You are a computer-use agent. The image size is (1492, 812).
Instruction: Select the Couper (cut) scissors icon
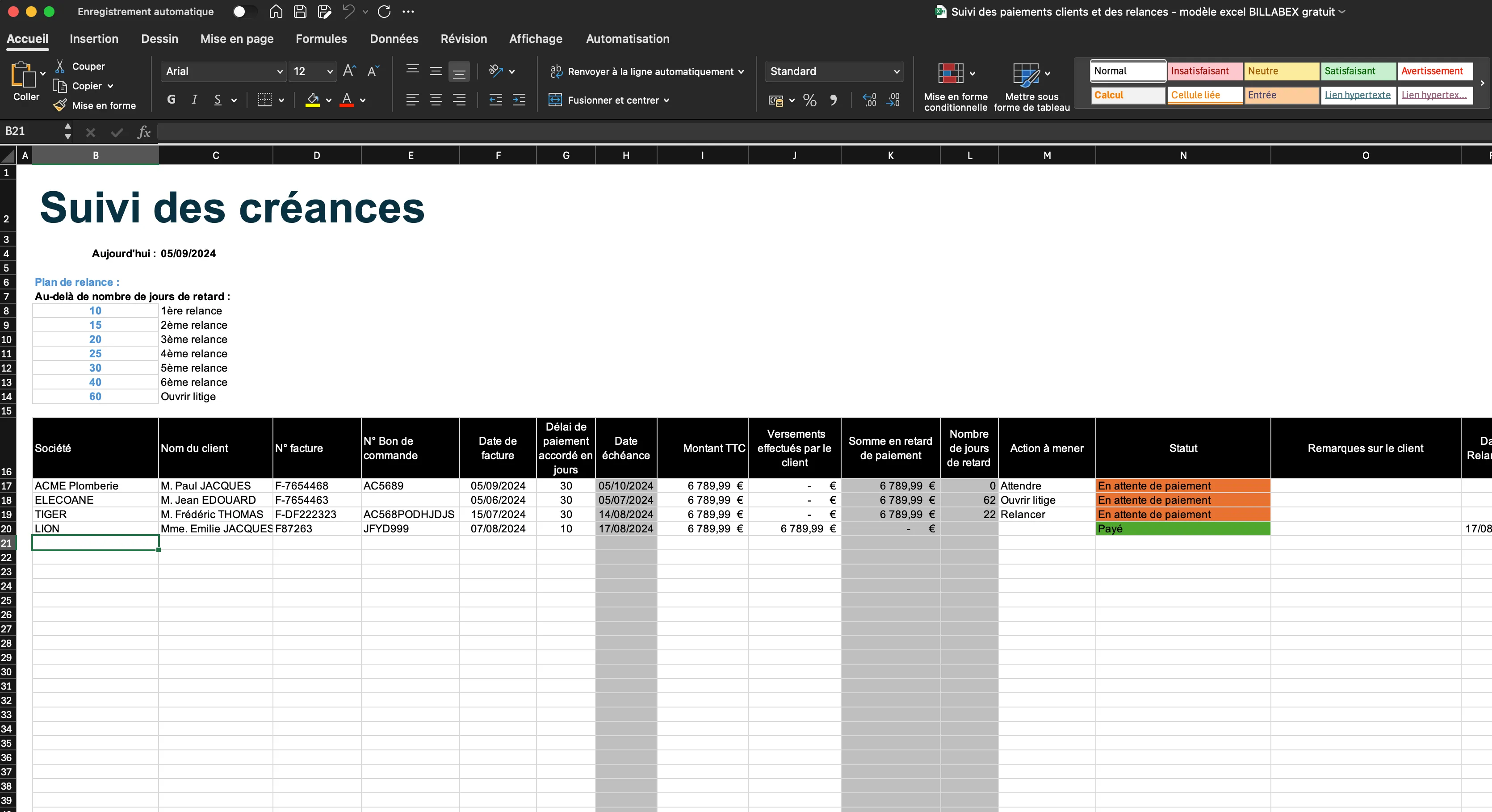[x=61, y=66]
